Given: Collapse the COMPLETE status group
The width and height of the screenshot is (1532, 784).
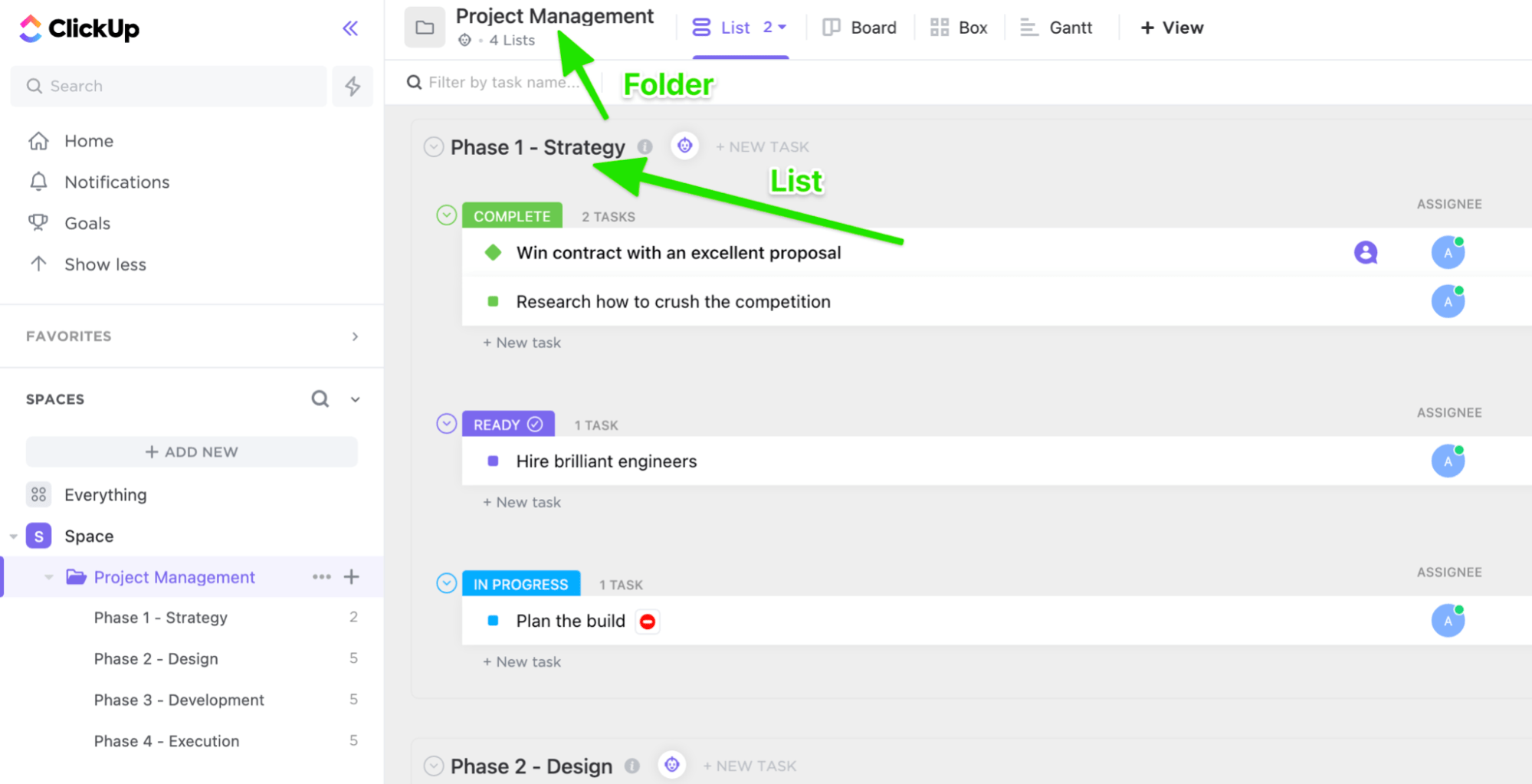Looking at the screenshot, I should click(x=447, y=215).
